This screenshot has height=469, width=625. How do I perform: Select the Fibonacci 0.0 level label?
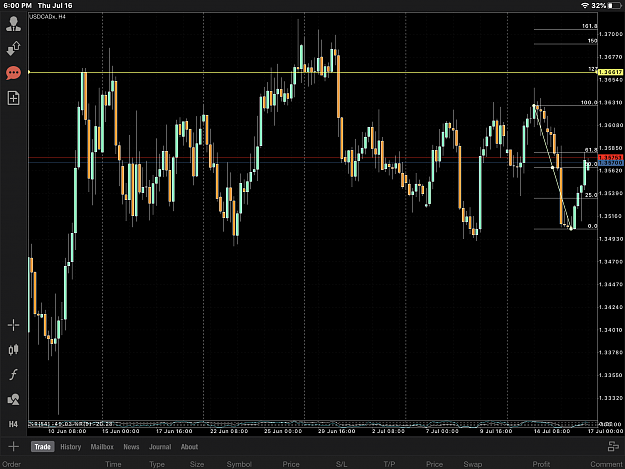592,226
